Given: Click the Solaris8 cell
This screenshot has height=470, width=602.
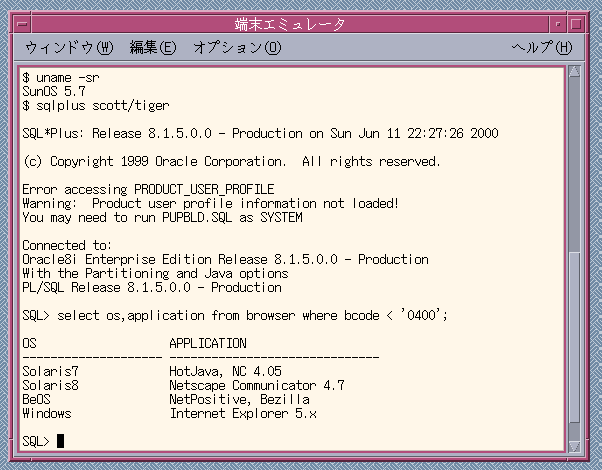Looking at the screenshot, I should [x=50, y=386].
